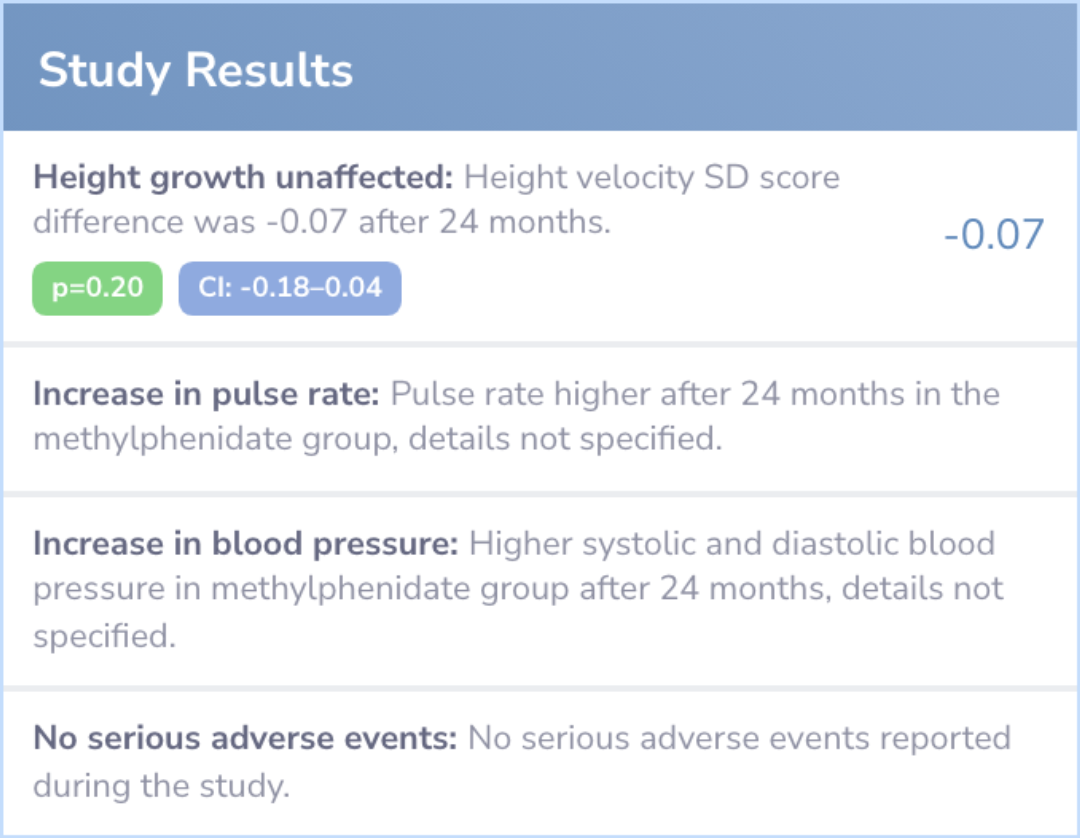Click the height velocity SD score description

click(x=437, y=200)
